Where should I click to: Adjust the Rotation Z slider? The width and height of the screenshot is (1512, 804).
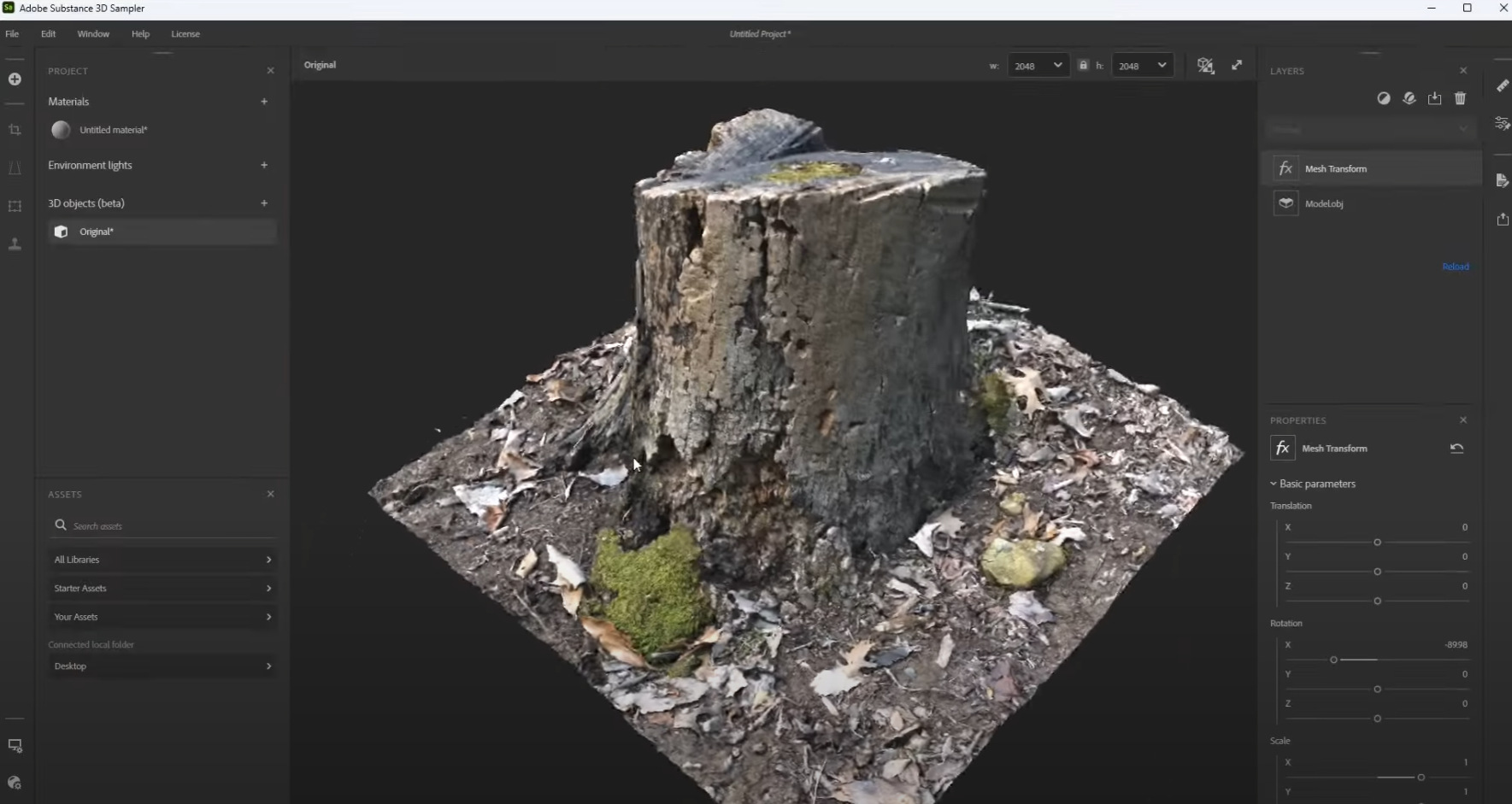1377,719
